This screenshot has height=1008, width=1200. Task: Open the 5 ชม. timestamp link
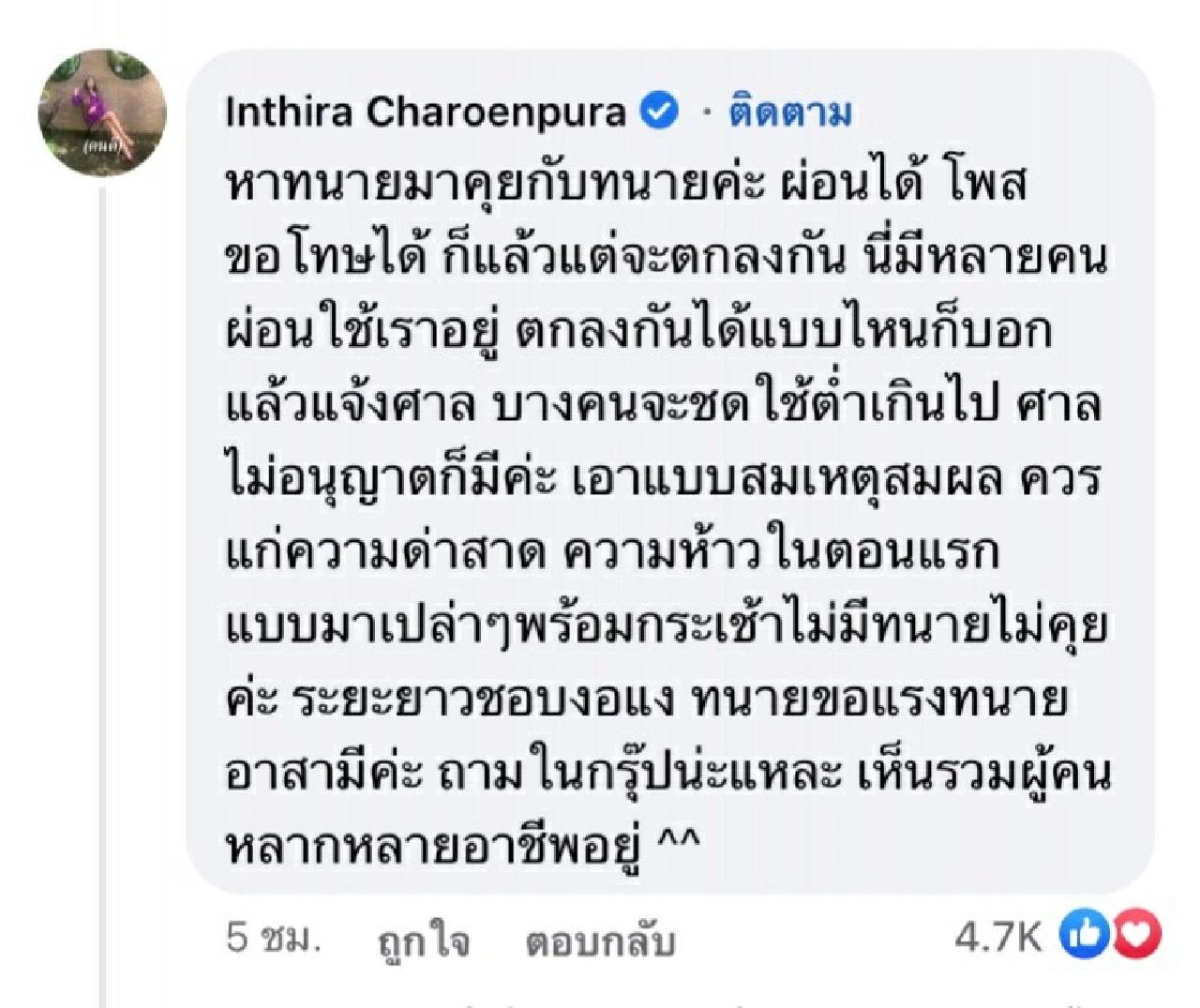[273, 938]
